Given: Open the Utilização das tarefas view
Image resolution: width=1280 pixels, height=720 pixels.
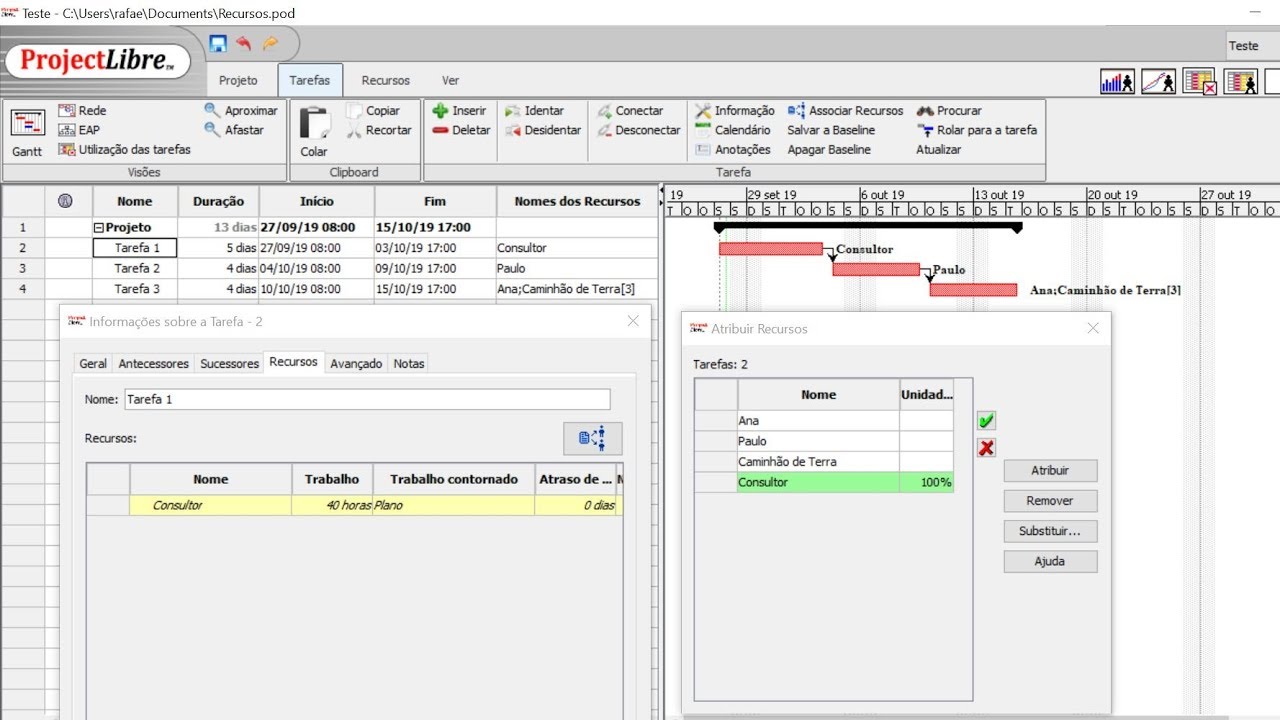Looking at the screenshot, I should click(x=124, y=150).
